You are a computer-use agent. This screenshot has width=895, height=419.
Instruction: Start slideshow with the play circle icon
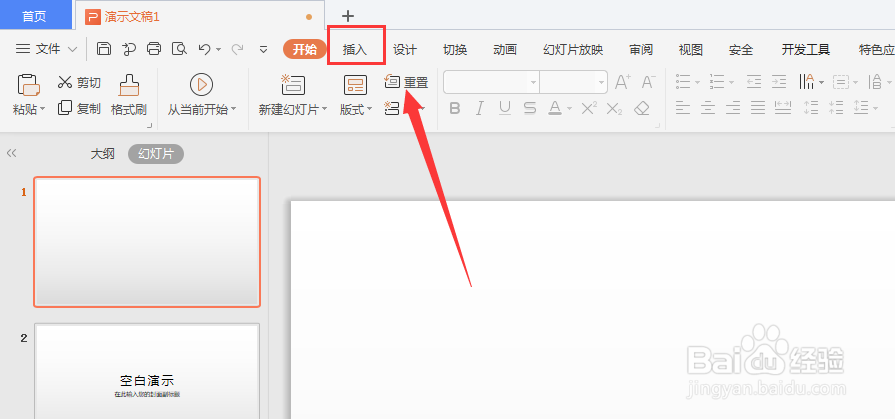click(x=201, y=84)
